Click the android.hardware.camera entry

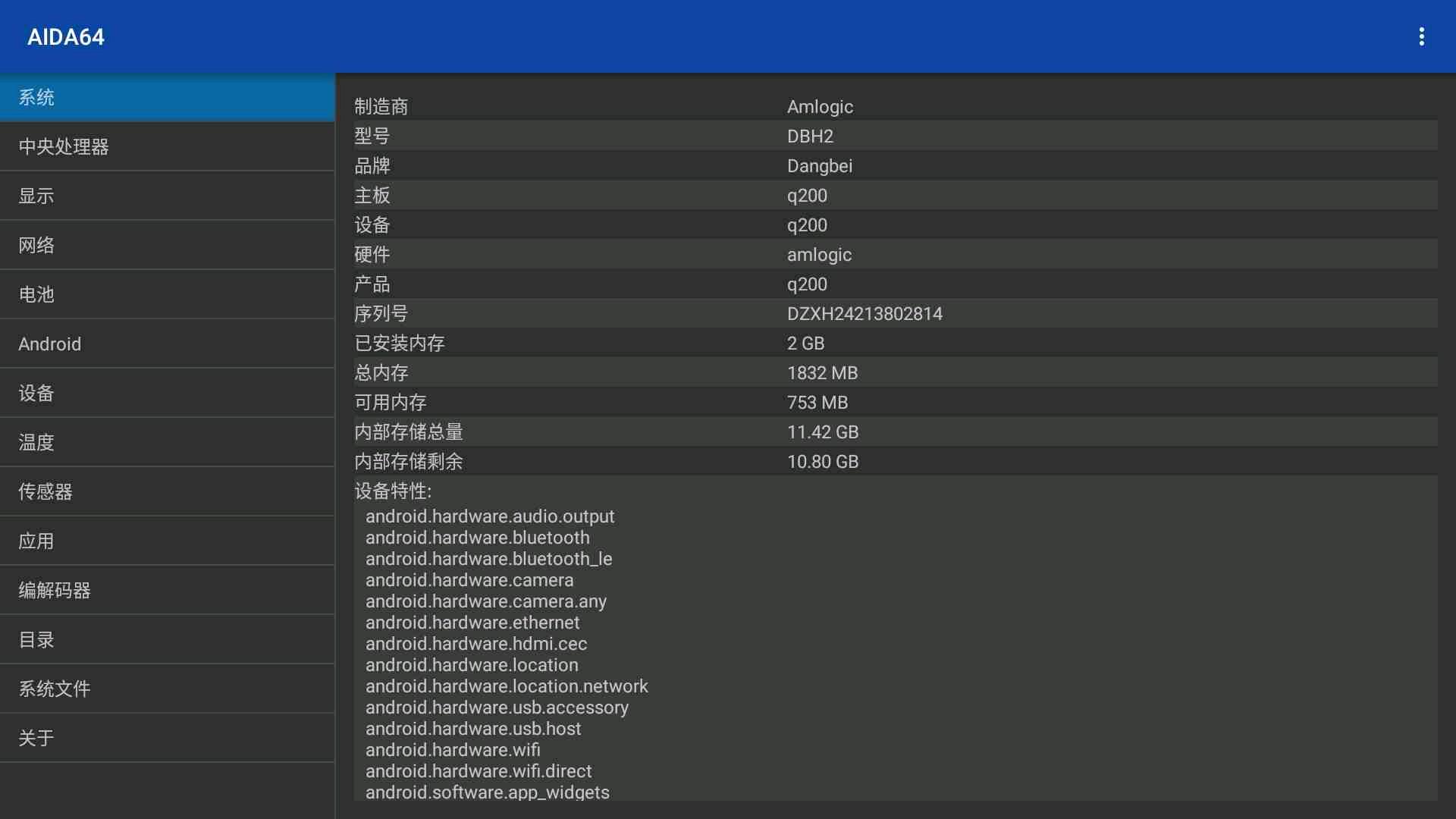469,580
